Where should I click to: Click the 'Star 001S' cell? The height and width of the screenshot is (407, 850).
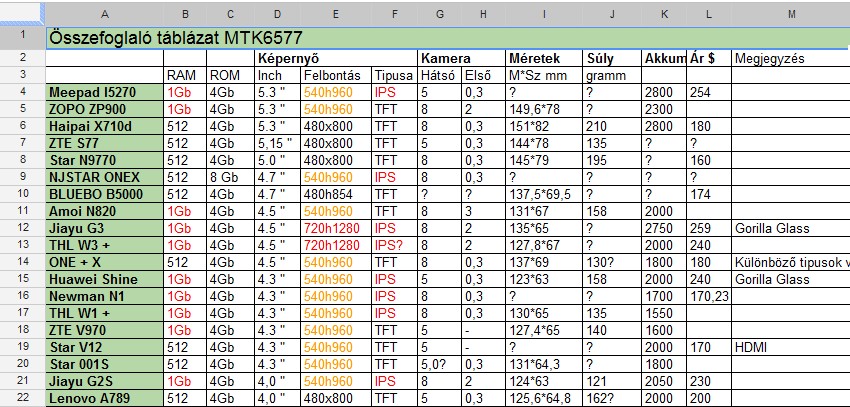point(105,364)
